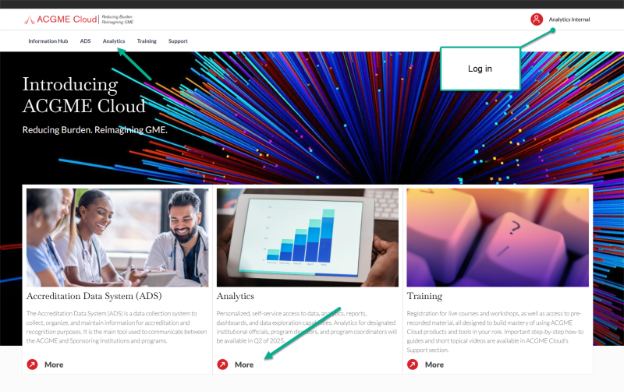The image size is (624, 392).
Task: Open the Analytics Internal account label
Action: [x=569, y=20]
